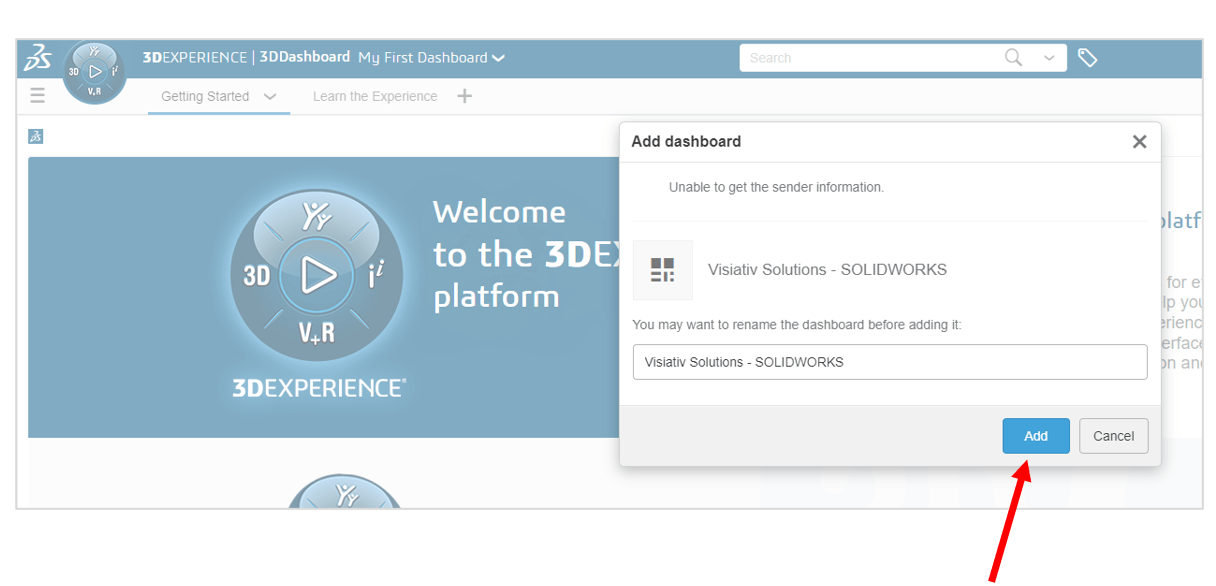
Task: Add a new dashboard tab with the plus icon
Action: click(464, 95)
